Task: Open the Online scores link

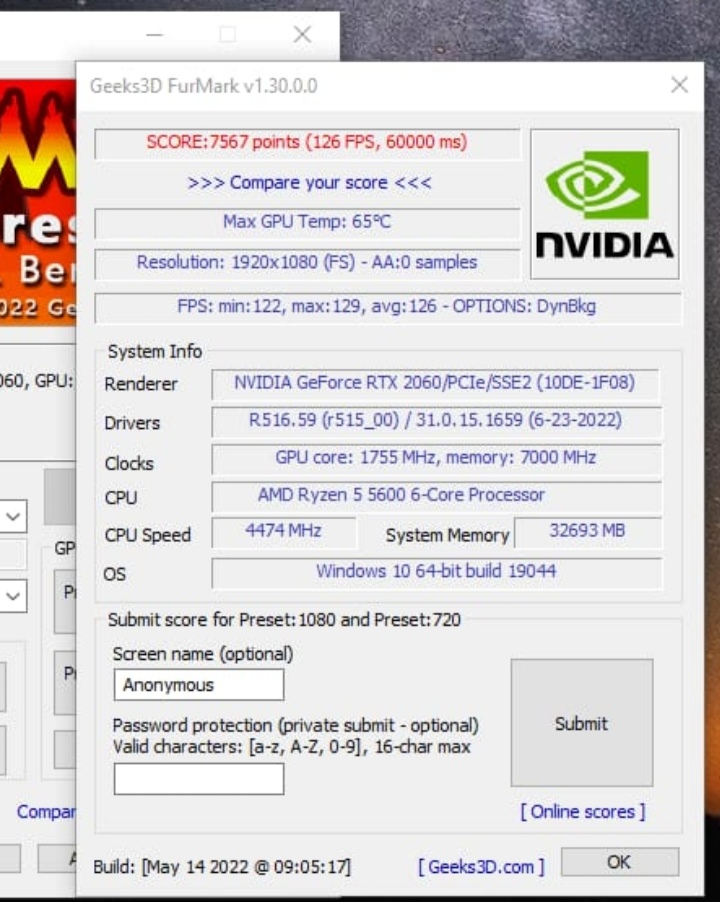Action: (x=583, y=812)
